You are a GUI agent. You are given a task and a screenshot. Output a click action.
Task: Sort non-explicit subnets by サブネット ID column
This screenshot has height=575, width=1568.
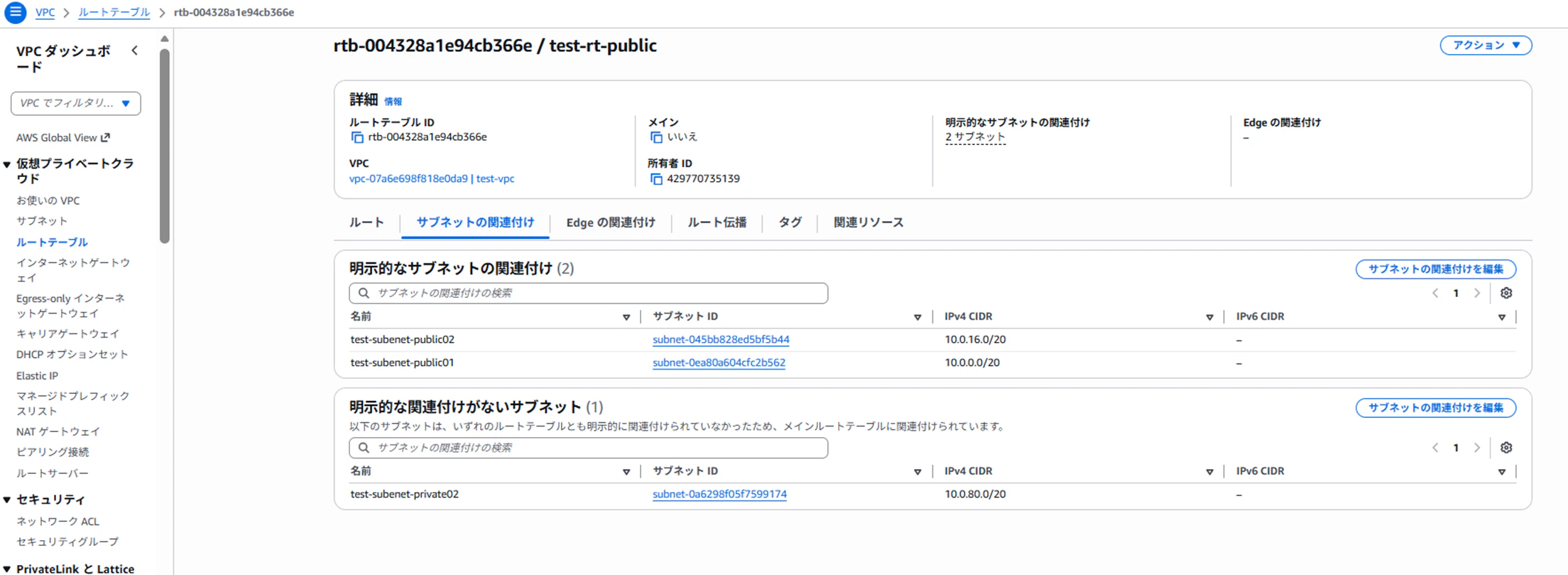(918, 472)
